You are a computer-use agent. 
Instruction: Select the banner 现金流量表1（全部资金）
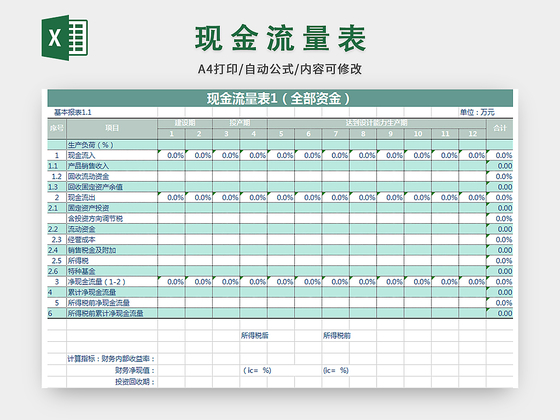click(280, 98)
